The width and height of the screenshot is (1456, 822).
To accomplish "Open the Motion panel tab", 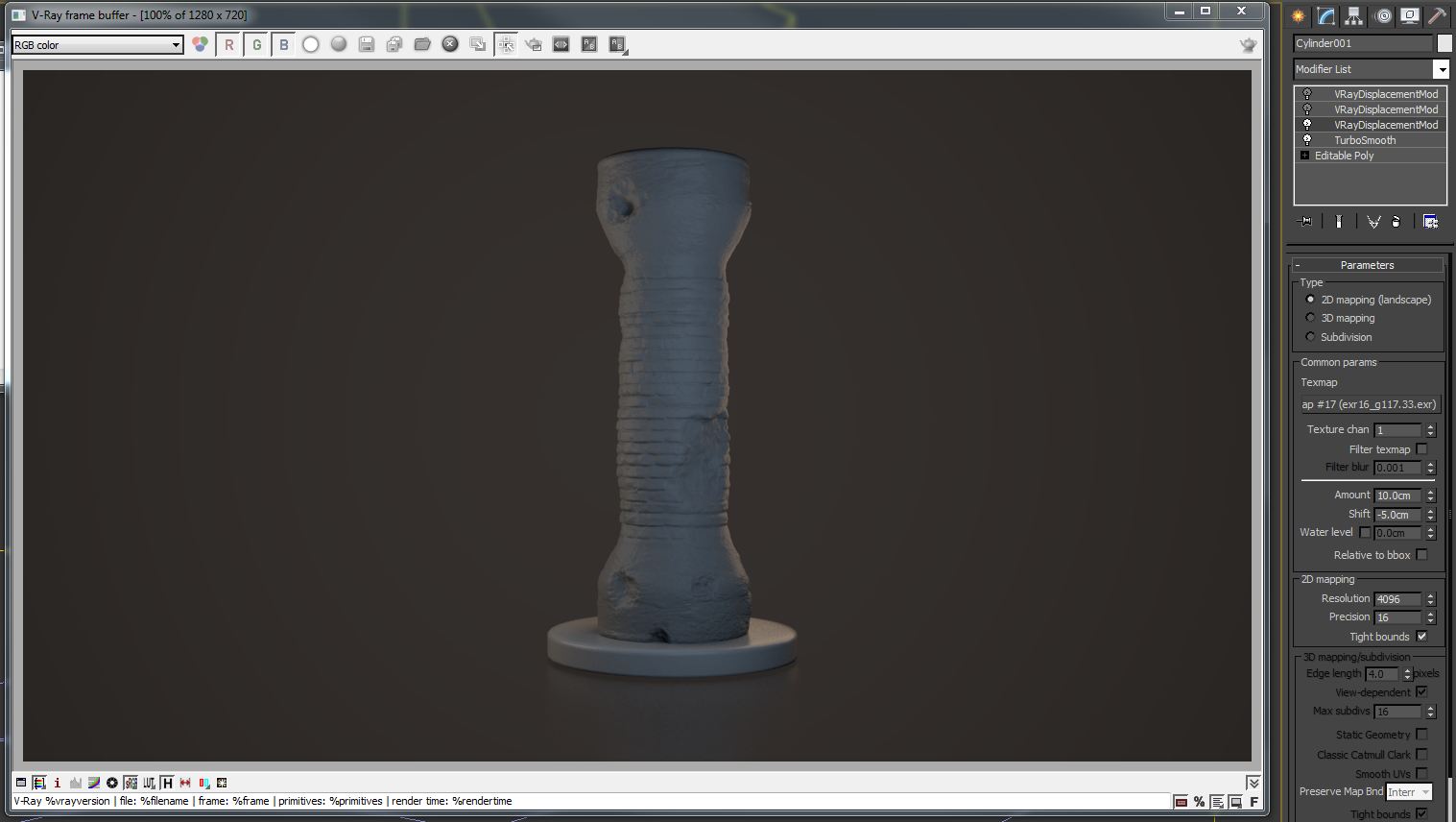I will [1382, 15].
